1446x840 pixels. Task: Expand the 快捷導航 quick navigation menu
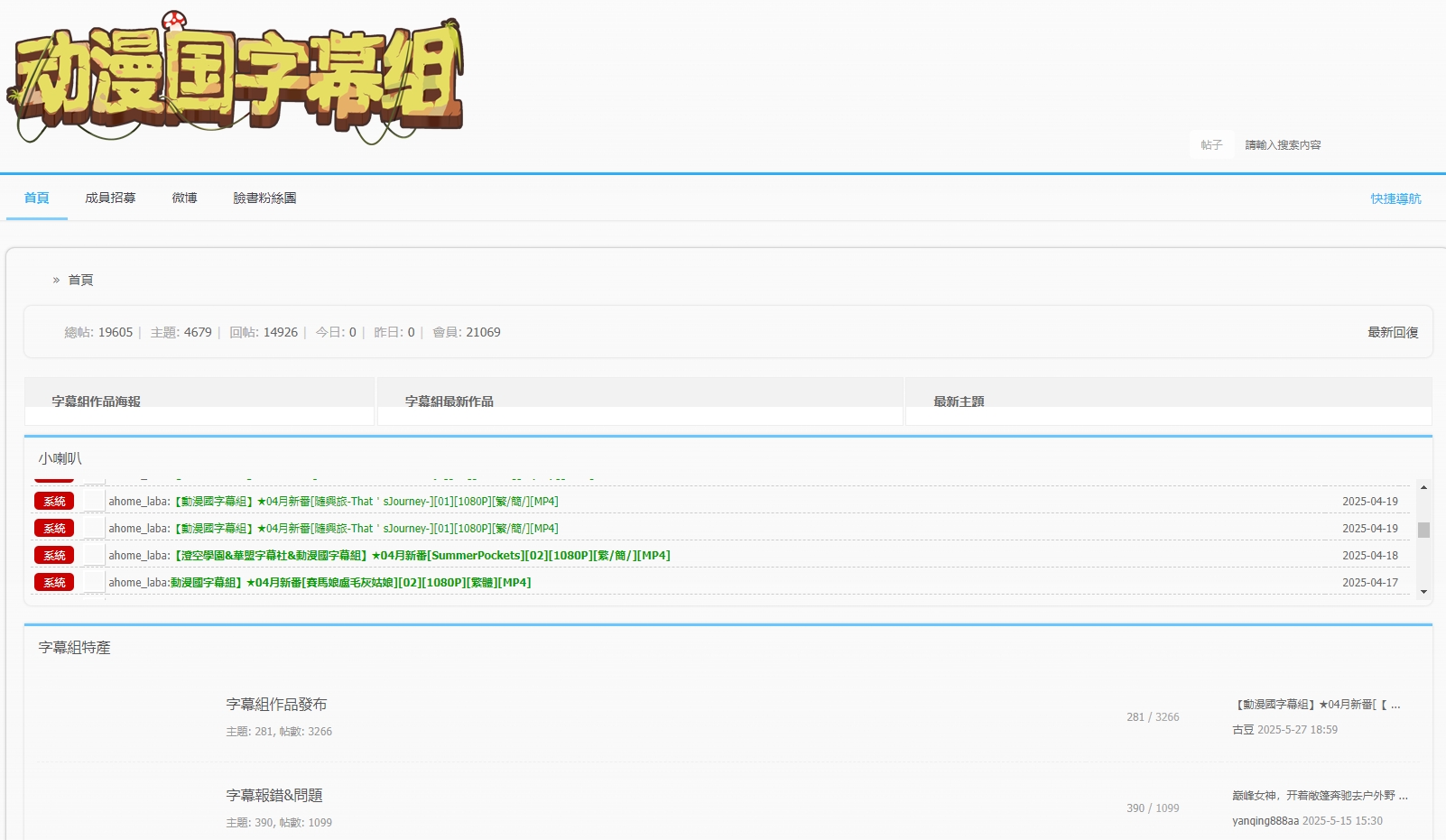[1395, 198]
